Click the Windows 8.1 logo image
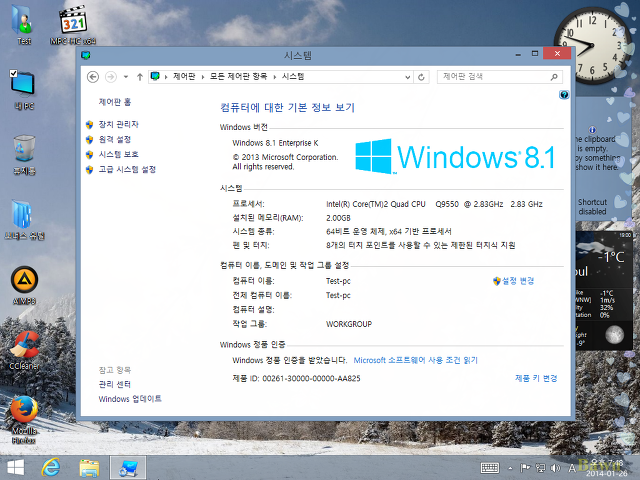The width and height of the screenshot is (640, 480). coord(455,157)
